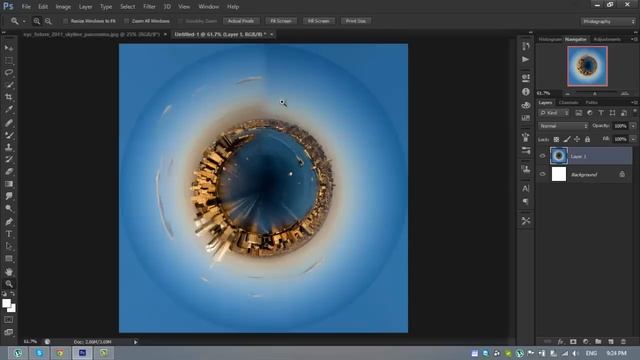640x360 pixels.
Task: Select the Move tool
Action: pos(9,48)
